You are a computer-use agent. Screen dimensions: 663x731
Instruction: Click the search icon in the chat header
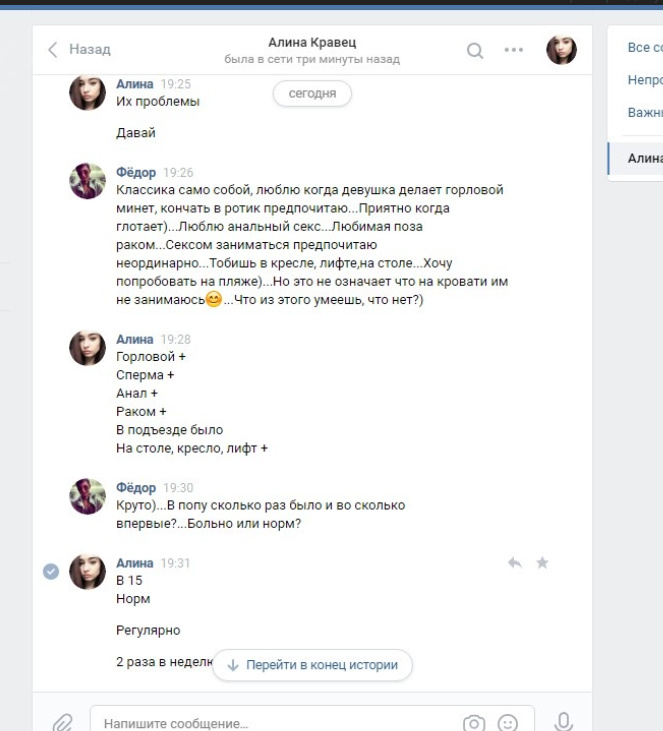pyautogui.click(x=475, y=50)
